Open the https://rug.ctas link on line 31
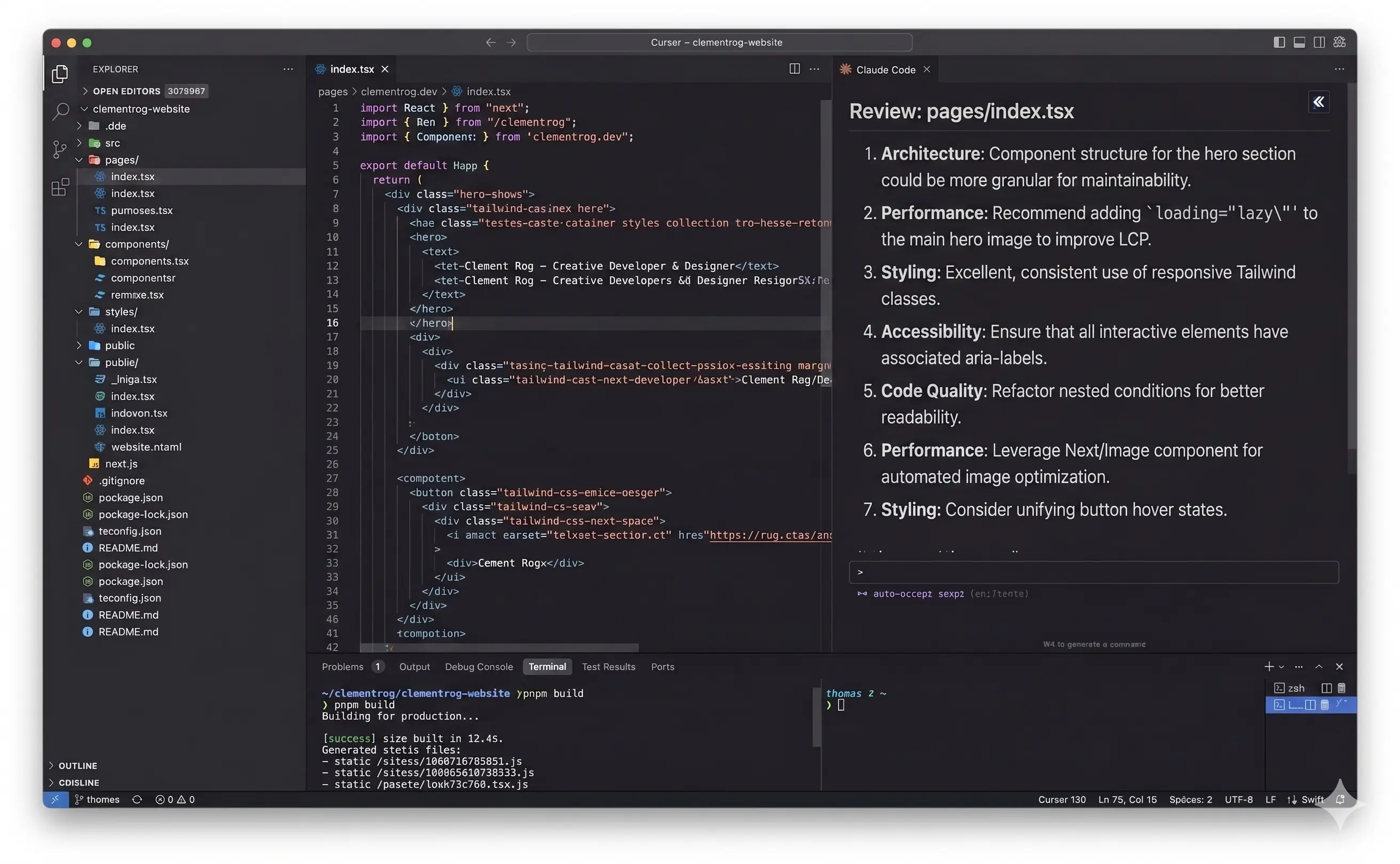Image resolution: width=1400 pixels, height=864 pixels. click(x=770, y=535)
